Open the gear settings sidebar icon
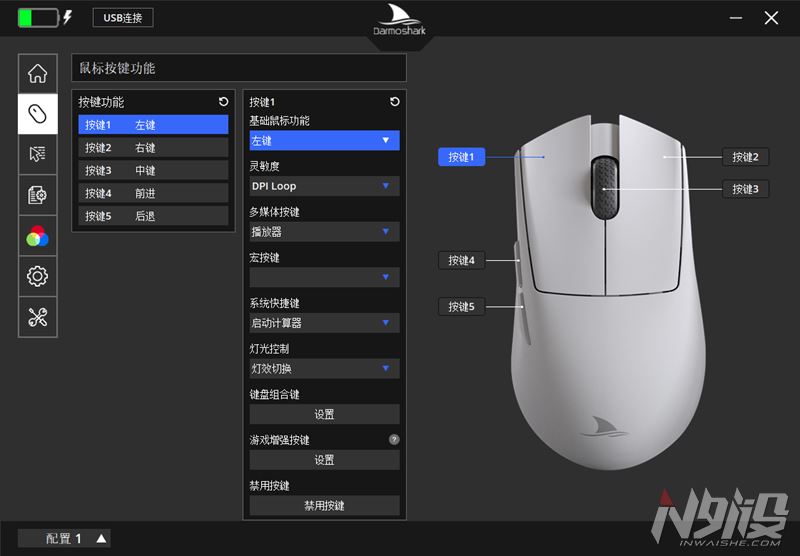 tap(38, 276)
